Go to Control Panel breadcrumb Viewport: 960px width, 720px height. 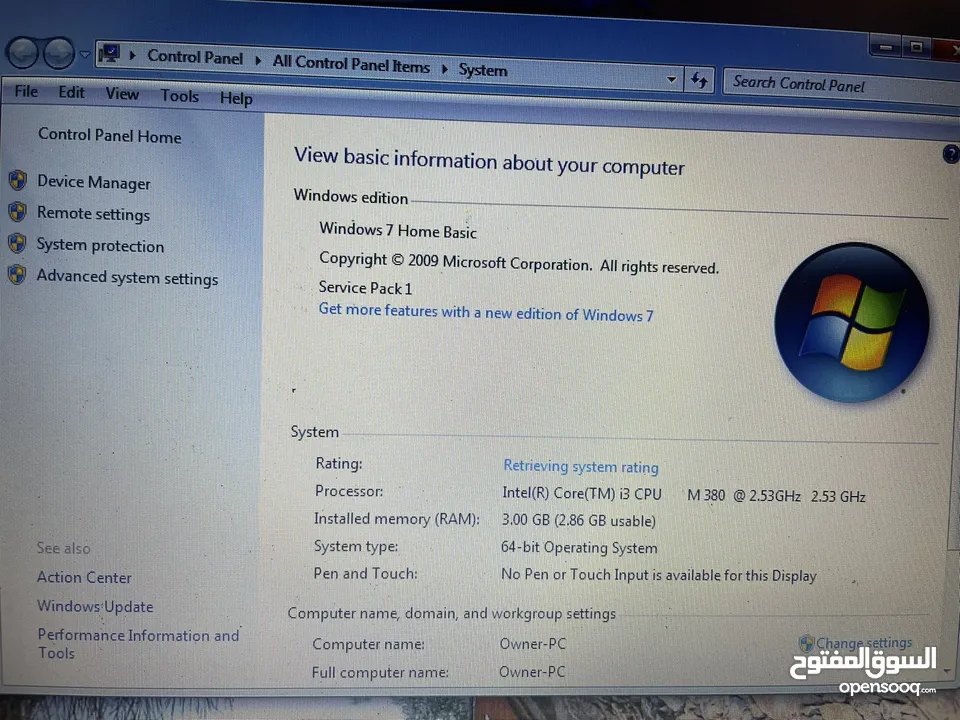pyautogui.click(x=195, y=58)
